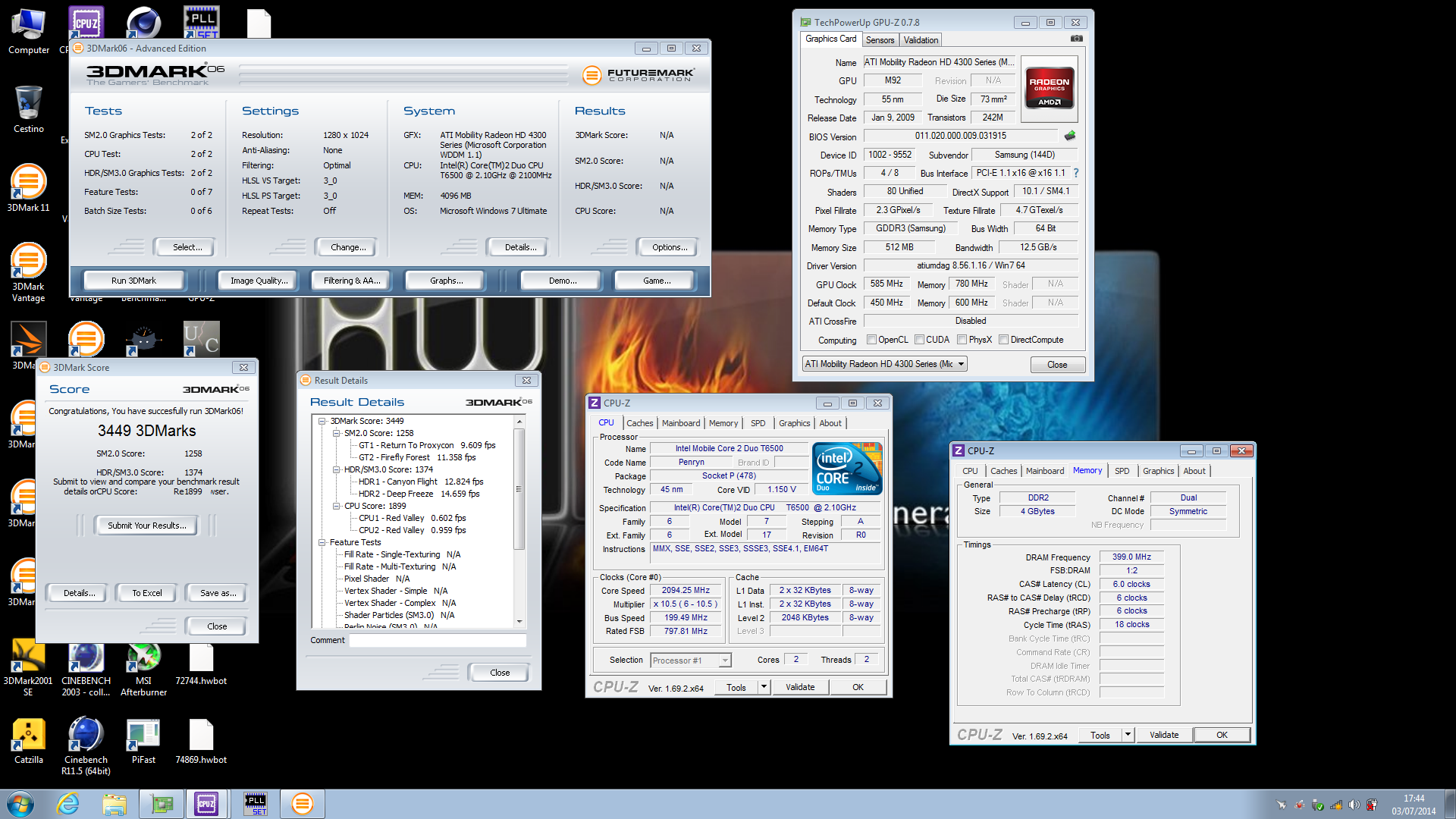This screenshot has width=1456, height=819.
Task: Click the Result Details vertical scrollbar thumb
Action: pyautogui.click(x=519, y=489)
